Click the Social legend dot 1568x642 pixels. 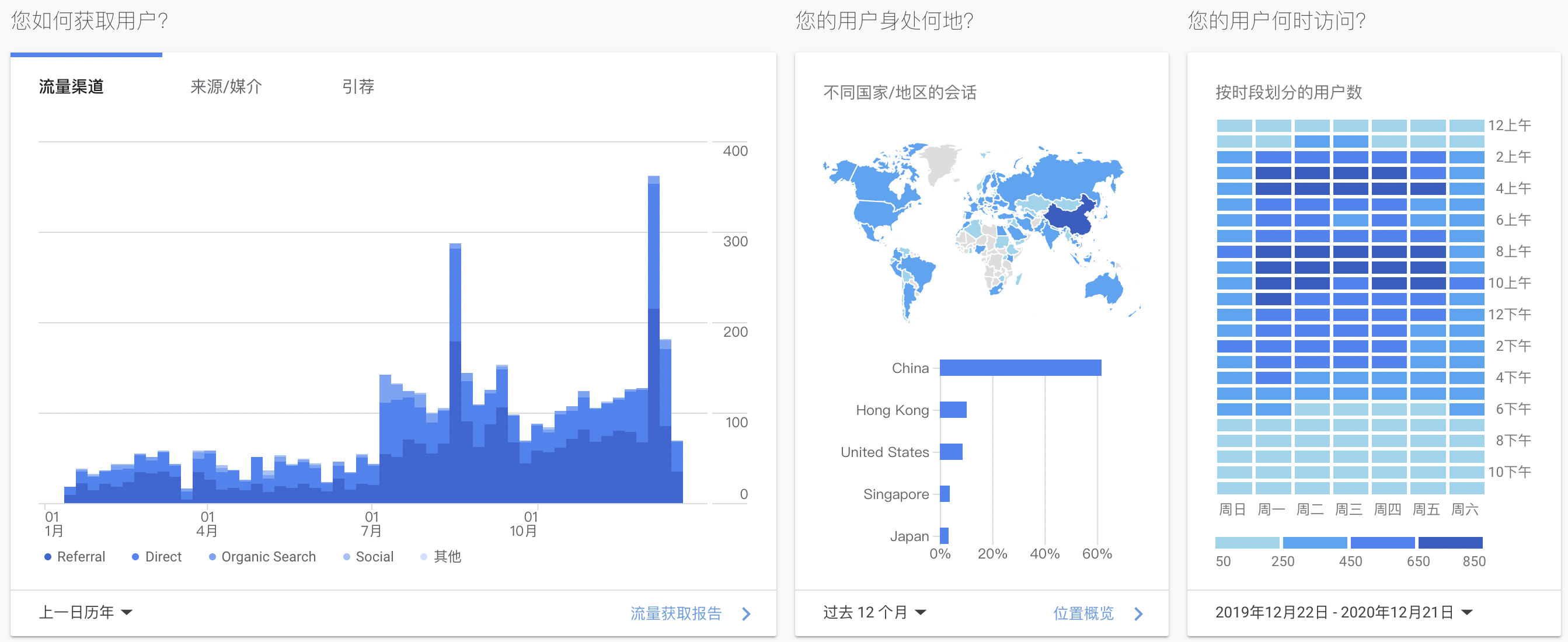[346, 557]
